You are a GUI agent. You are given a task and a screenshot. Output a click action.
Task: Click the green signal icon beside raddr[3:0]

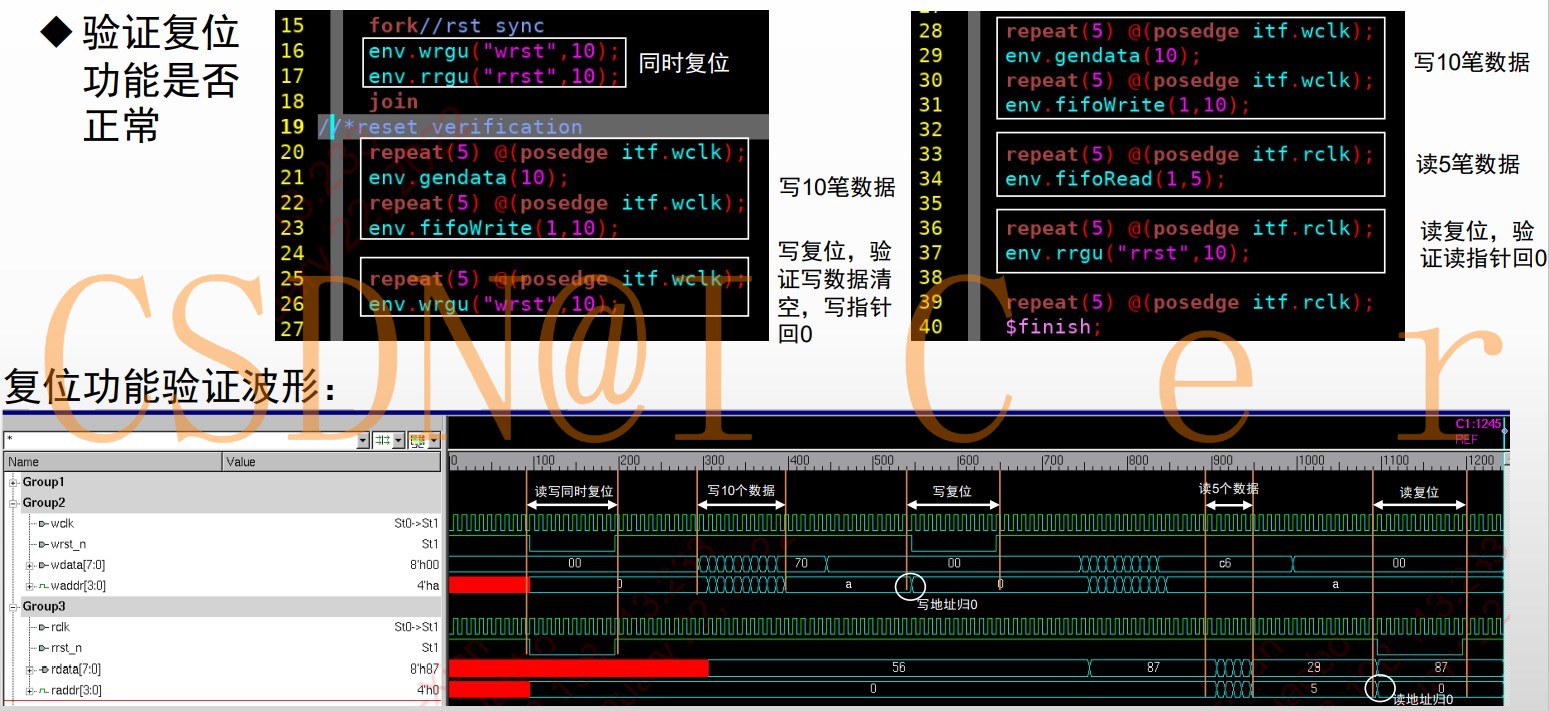(43, 690)
